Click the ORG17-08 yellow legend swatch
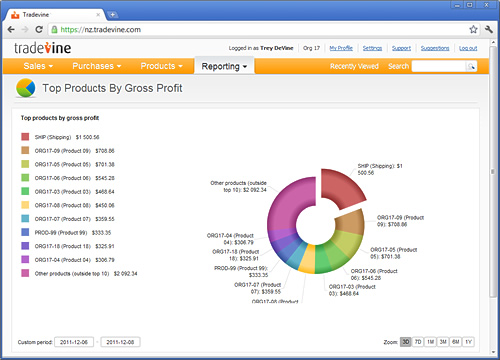The image size is (500, 360). click(x=25, y=205)
